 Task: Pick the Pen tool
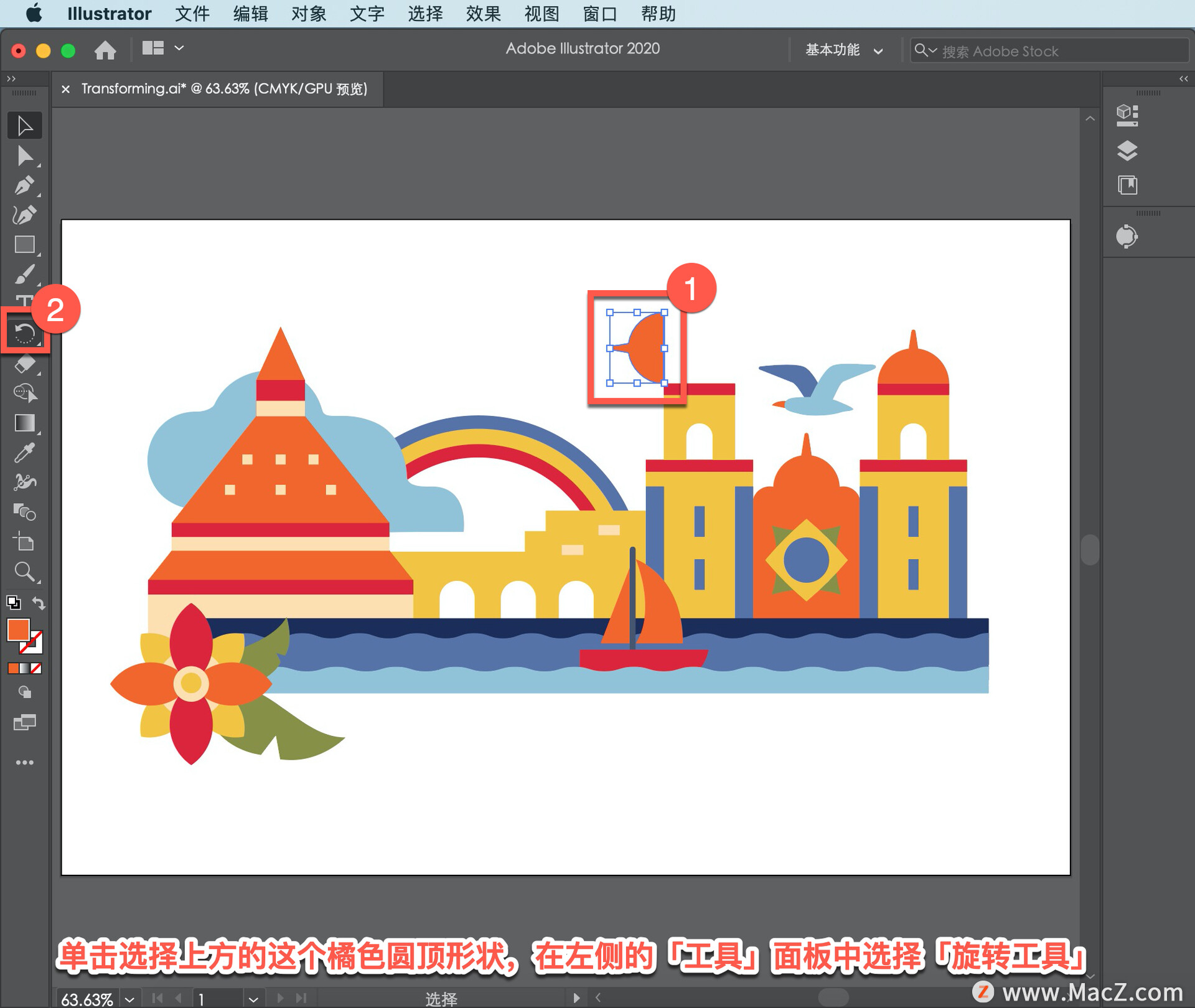pyautogui.click(x=24, y=186)
